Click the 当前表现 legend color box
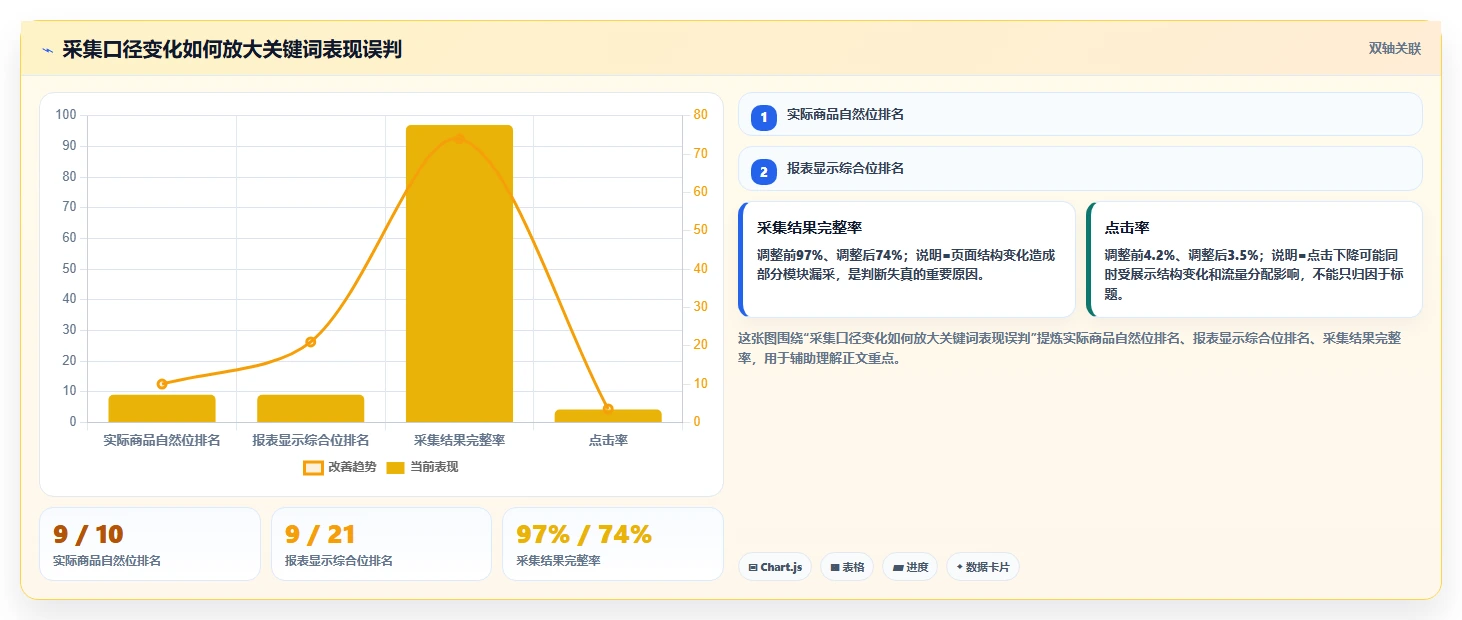 coord(396,467)
